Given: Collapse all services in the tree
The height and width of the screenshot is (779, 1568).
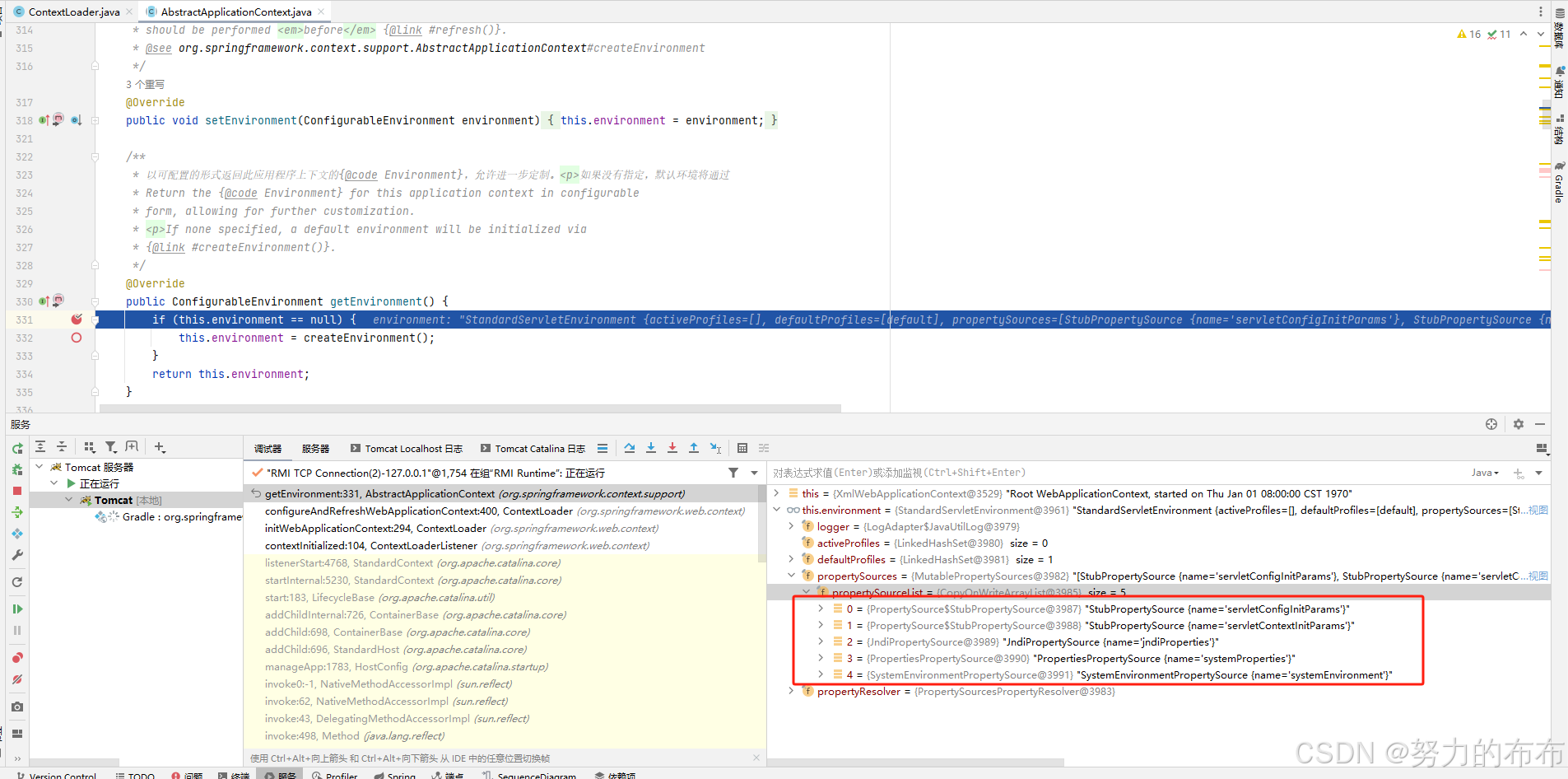Looking at the screenshot, I should [62, 446].
